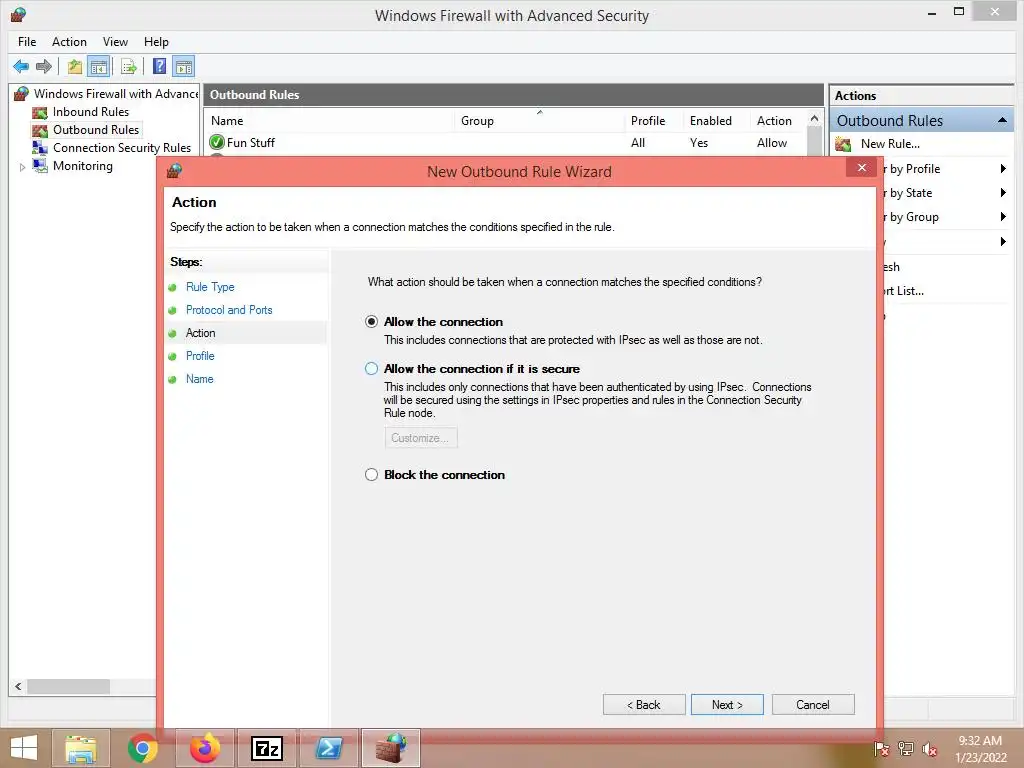Click the Up one level toolbar icon
This screenshot has width=1024, height=768.
click(74, 66)
